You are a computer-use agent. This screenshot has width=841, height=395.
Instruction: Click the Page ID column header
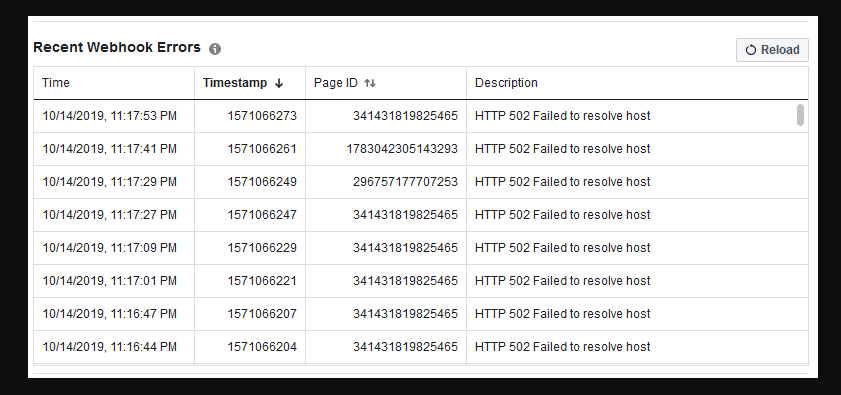click(x=386, y=83)
